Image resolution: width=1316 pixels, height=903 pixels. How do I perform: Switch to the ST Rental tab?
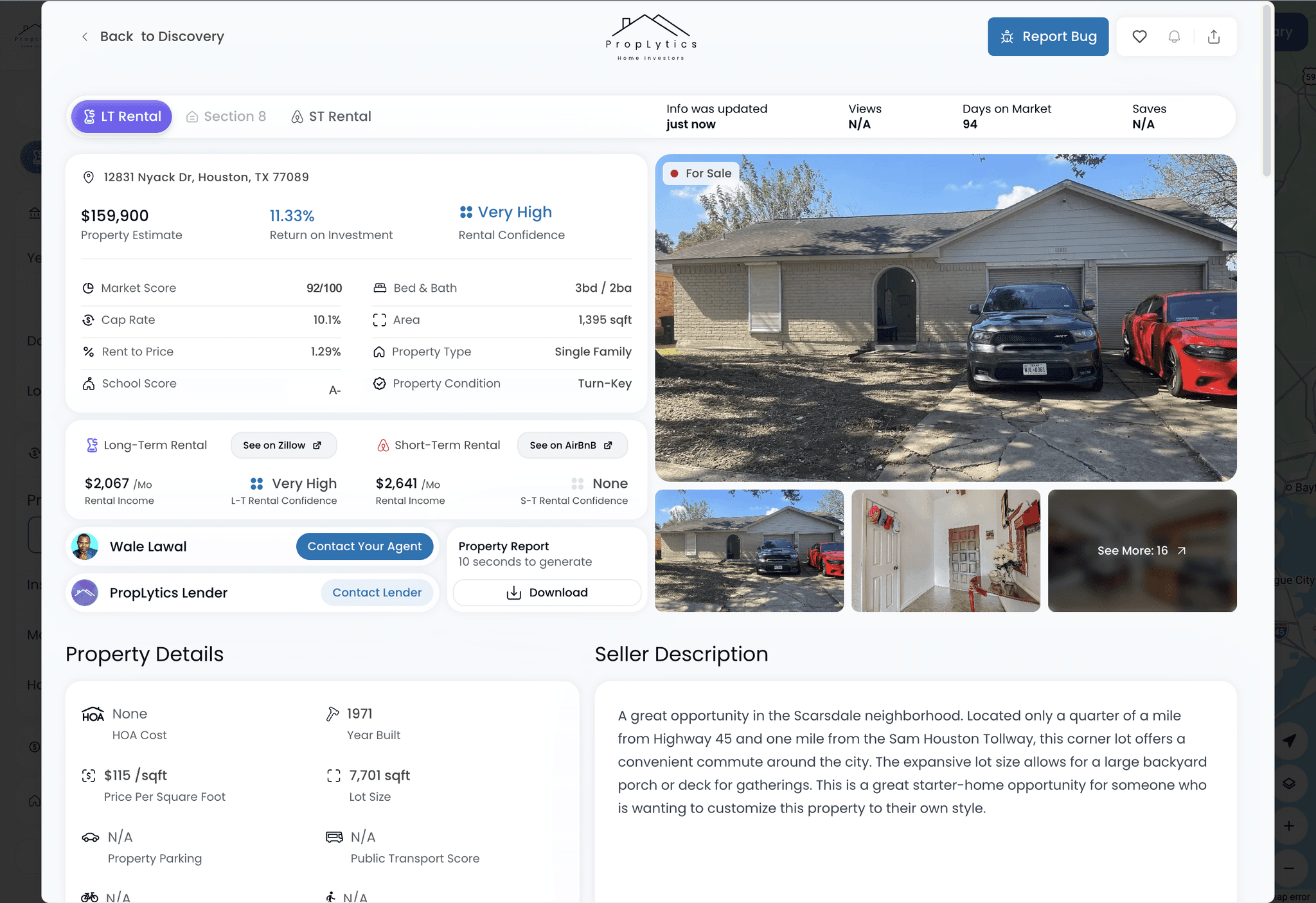332,116
